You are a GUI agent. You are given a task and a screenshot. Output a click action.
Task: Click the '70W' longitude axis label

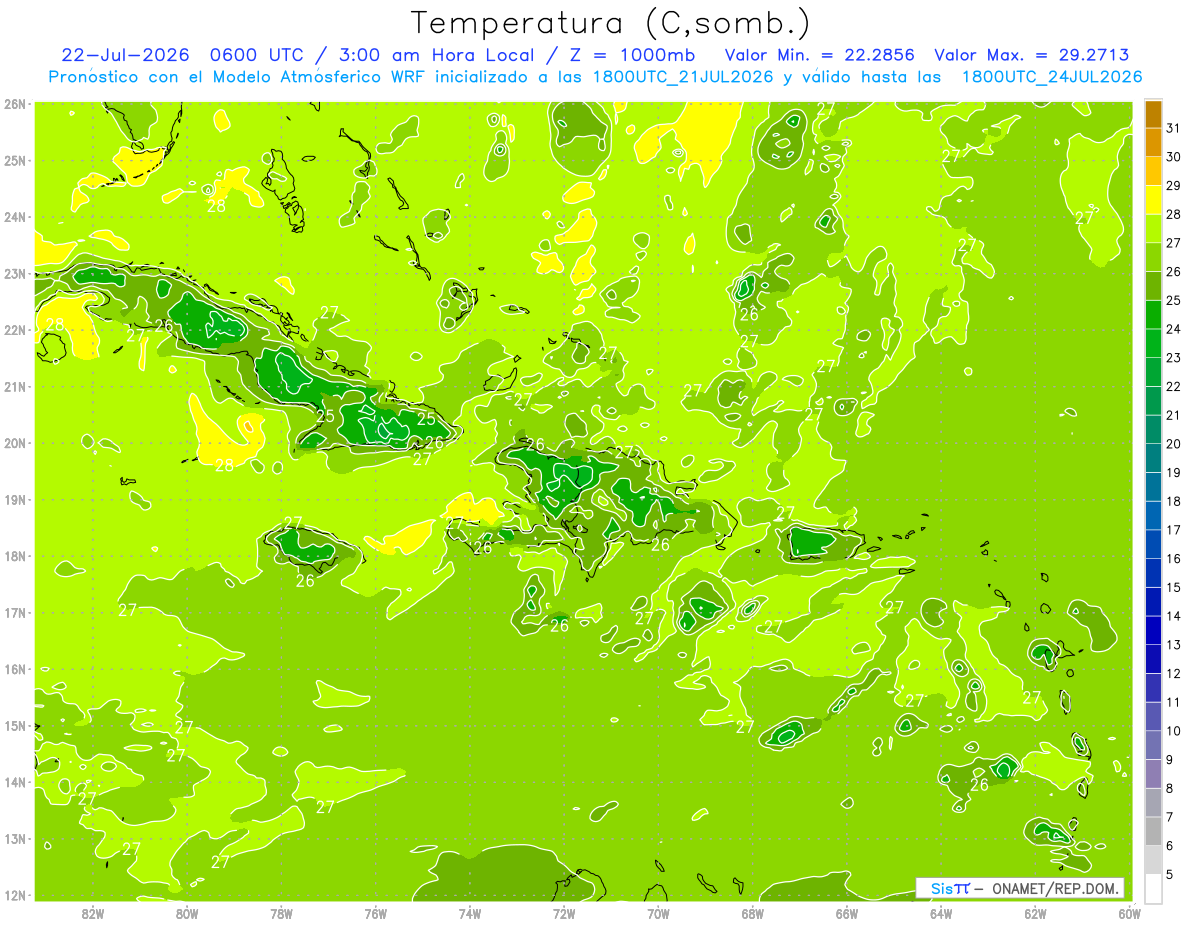pyautogui.click(x=658, y=913)
